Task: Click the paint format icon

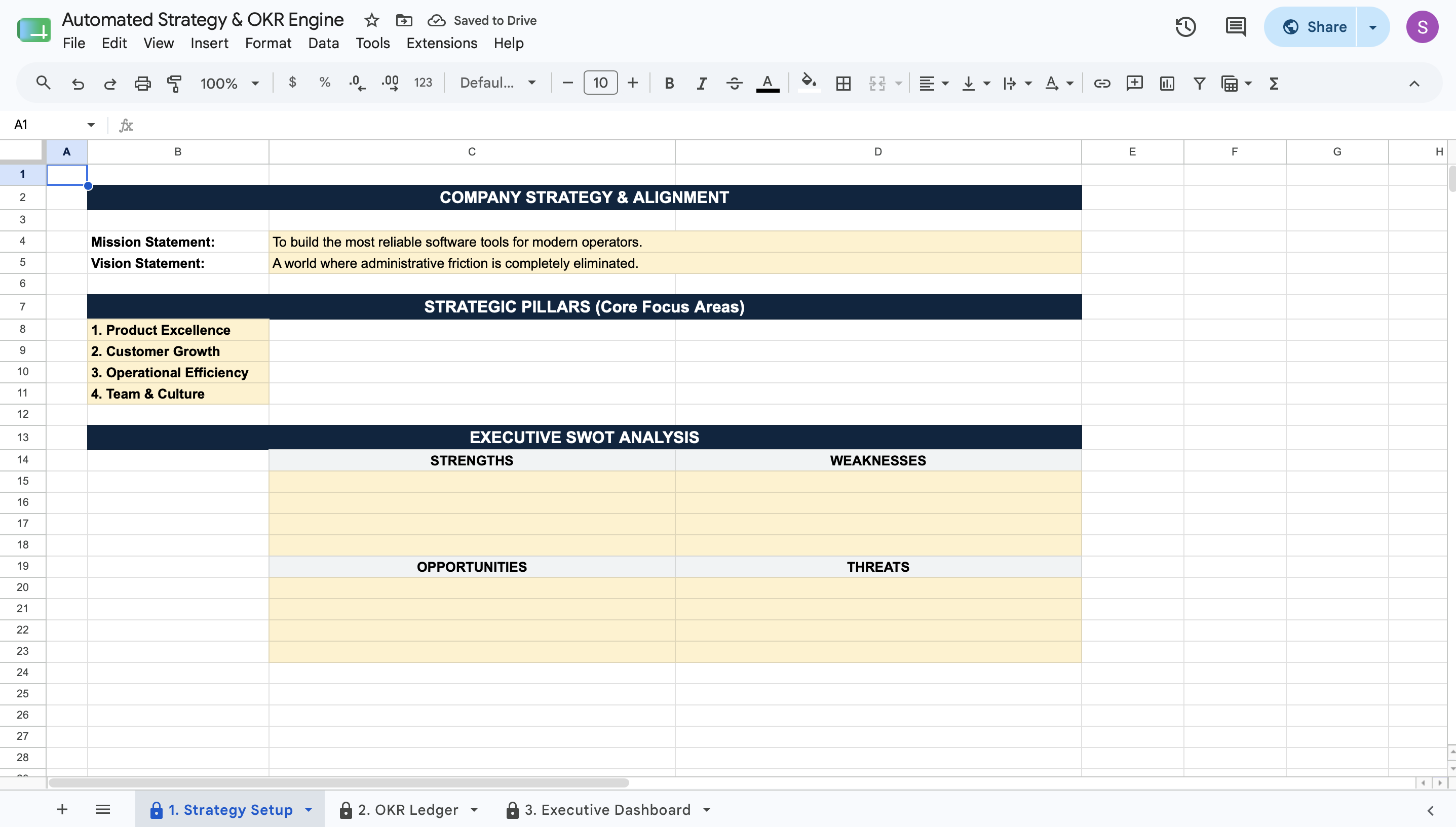Action: (174, 84)
